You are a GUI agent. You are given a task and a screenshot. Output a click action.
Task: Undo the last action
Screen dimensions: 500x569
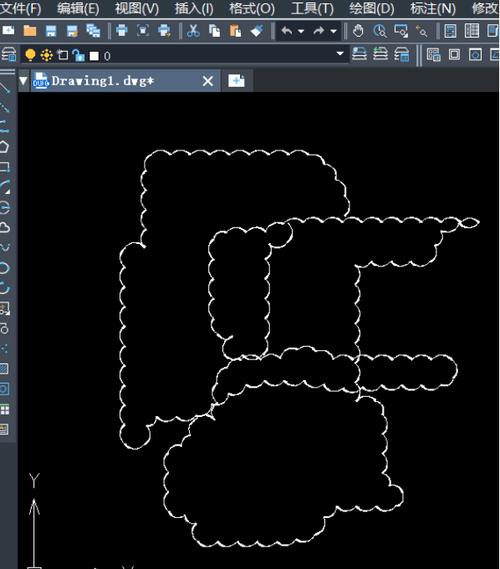pos(287,31)
